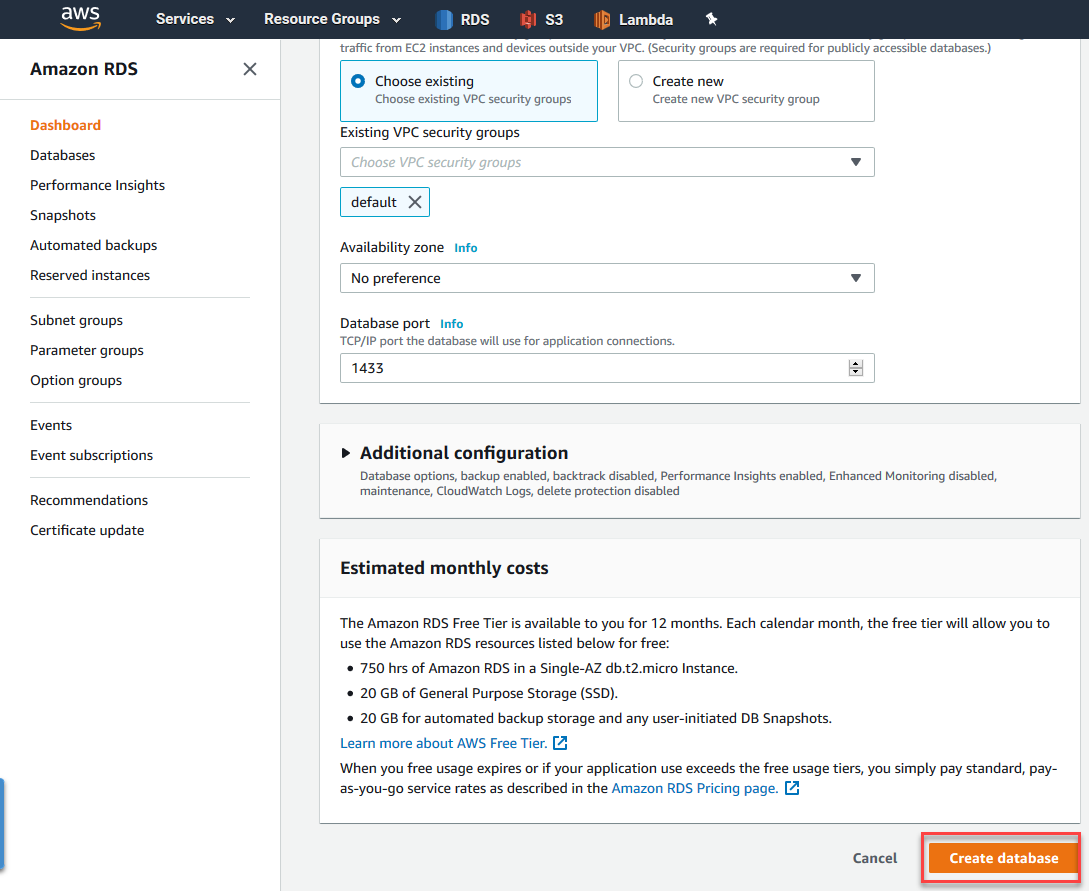Image resolution: width=1089 pixels, height=891 pixels.
Task: Open the Services menu
Action: [195, 19]
